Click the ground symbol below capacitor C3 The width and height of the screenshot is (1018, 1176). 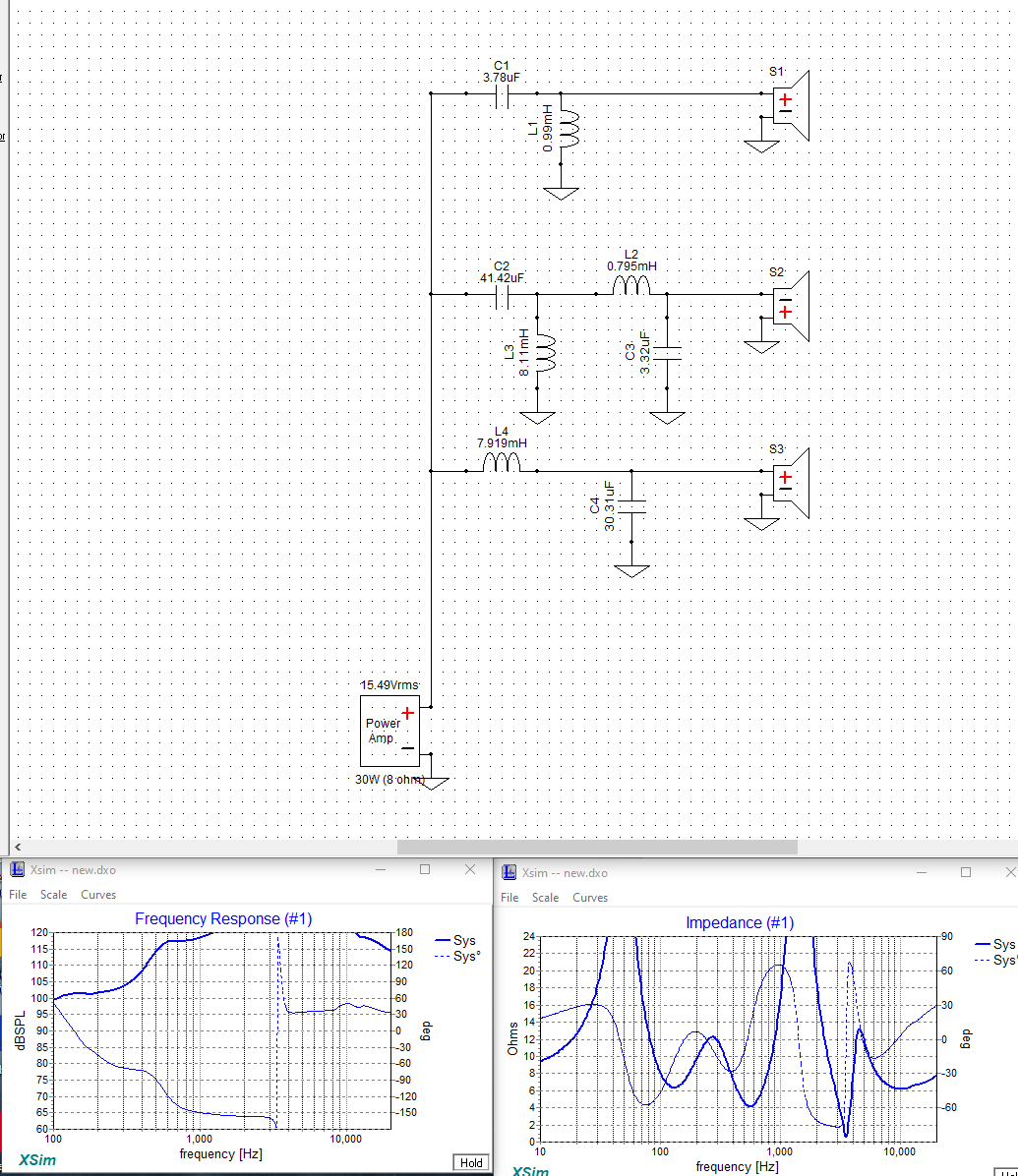[x=667, y=417]
